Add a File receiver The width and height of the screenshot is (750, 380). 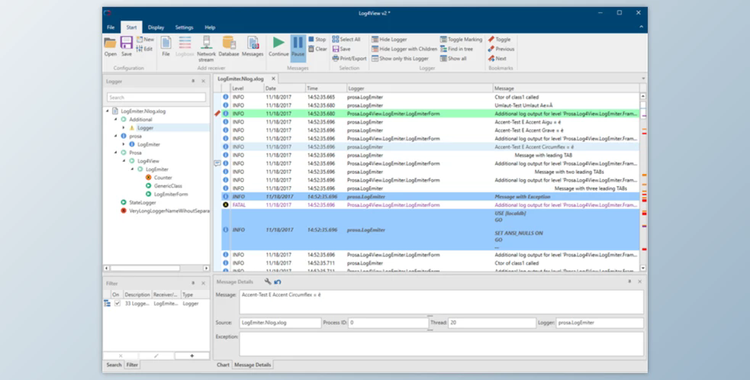[x=165, y=46]
